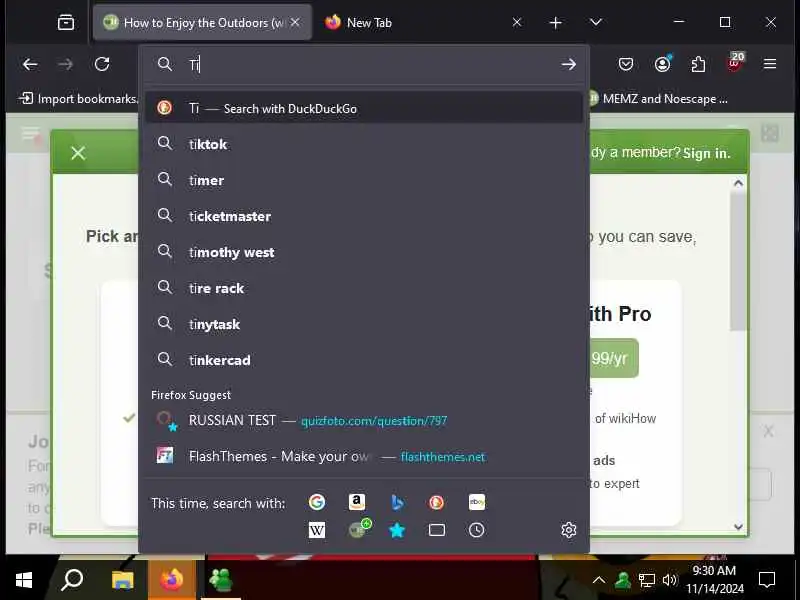Go back with the back arrow
Viewport: 800px width, 600px height.
coord(30,64)
